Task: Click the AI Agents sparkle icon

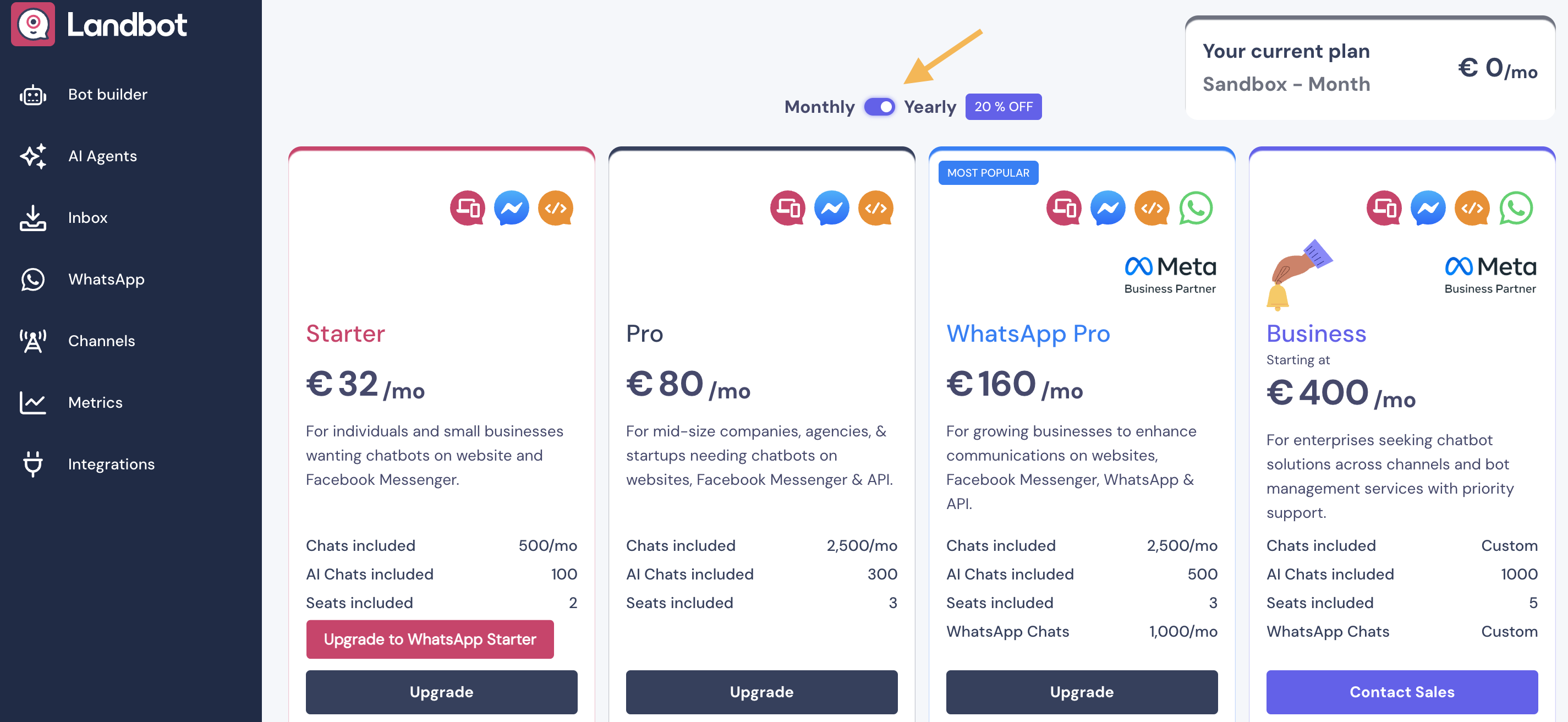Action: pos(33,156)
